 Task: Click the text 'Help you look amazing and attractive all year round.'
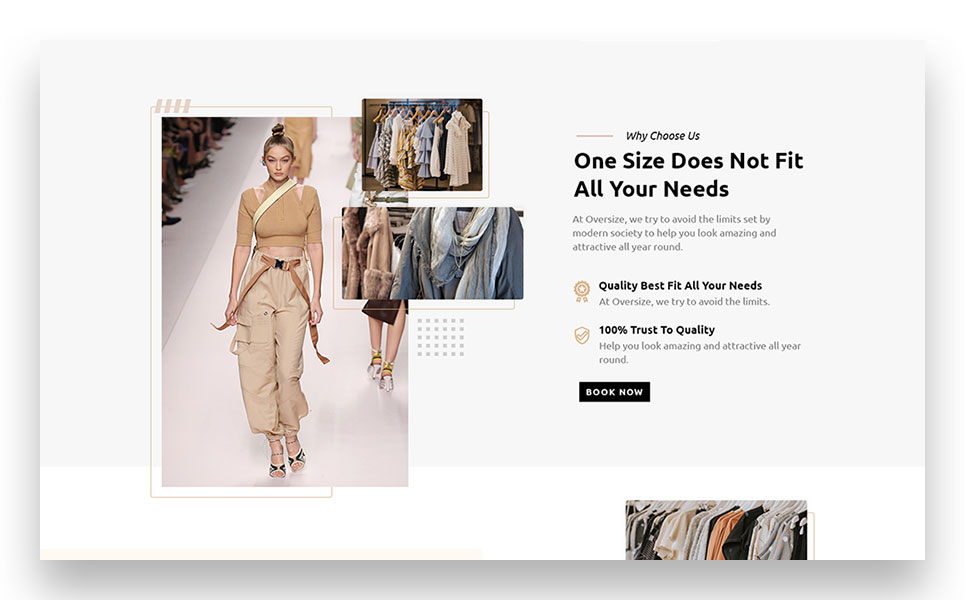[700, 353]
